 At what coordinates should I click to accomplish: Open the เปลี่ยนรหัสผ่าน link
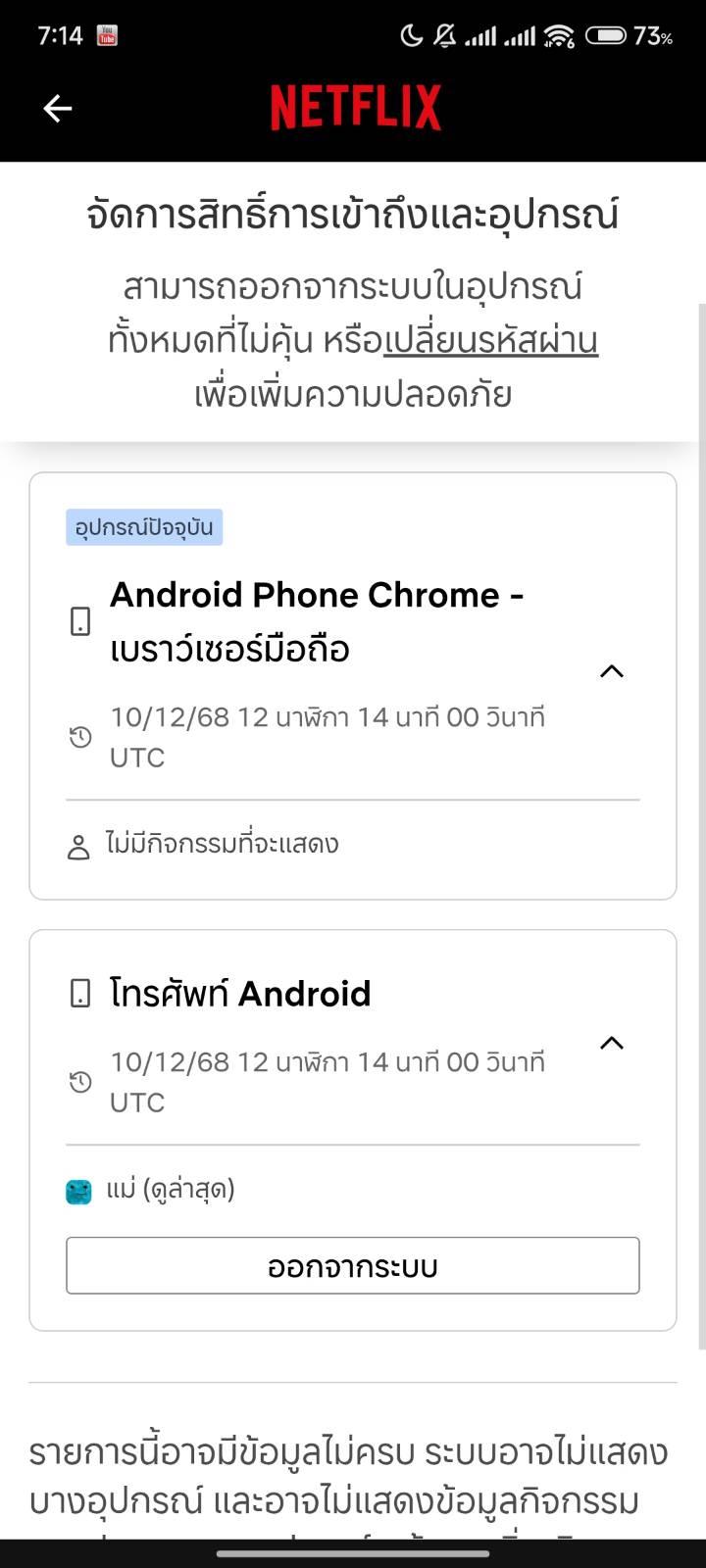[x=490, y=341]
